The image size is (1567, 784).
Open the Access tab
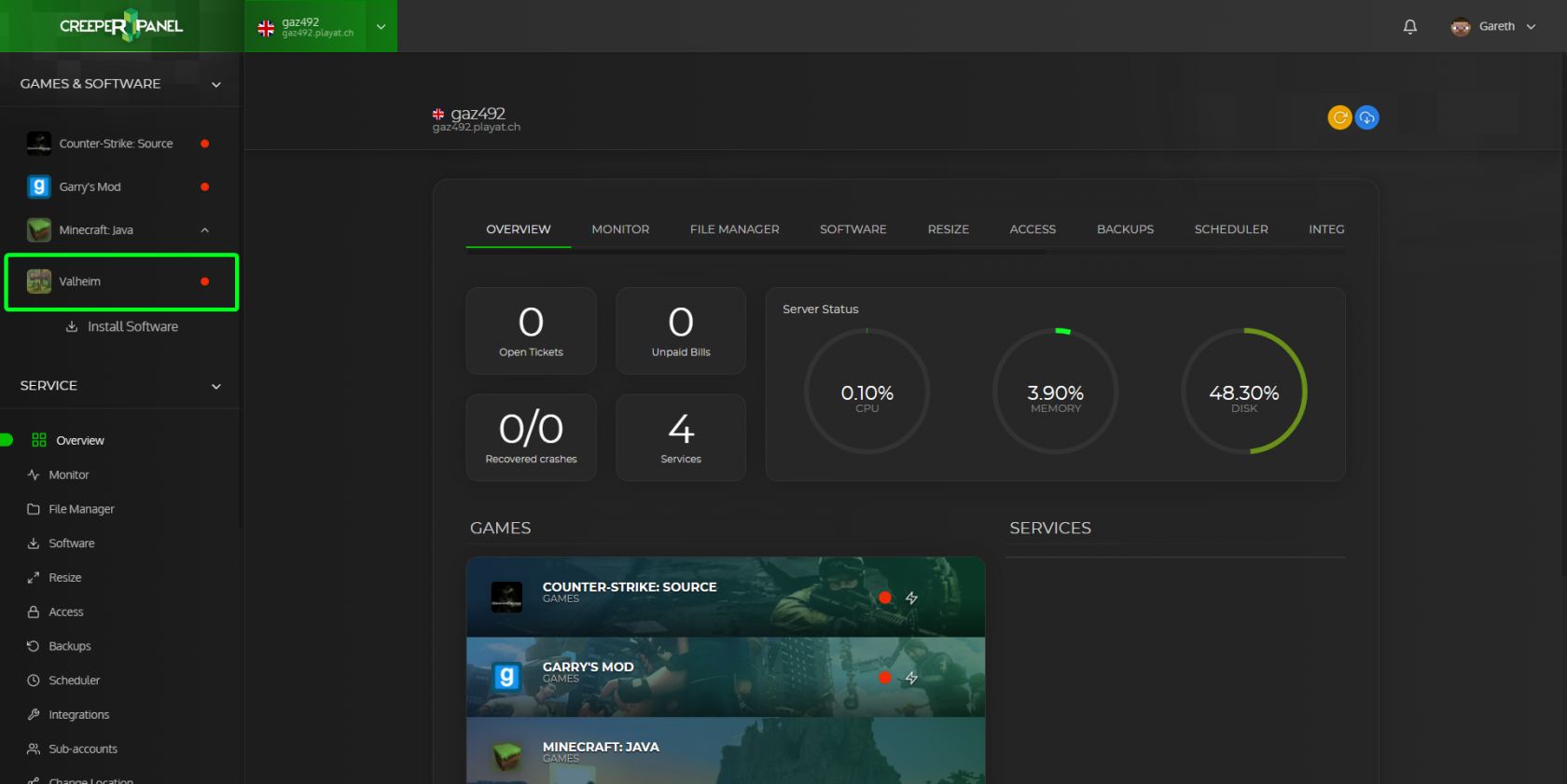1033,229
